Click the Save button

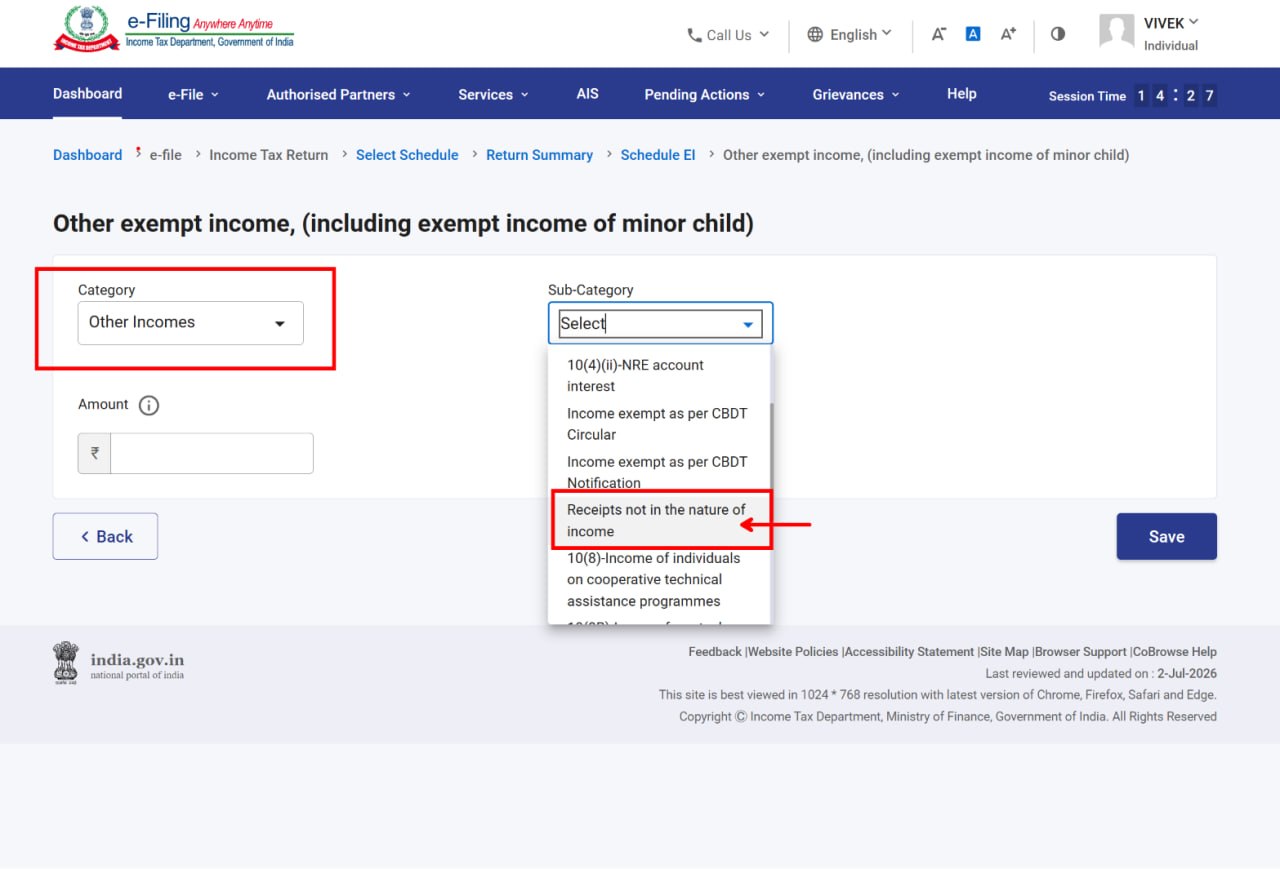1166,536
